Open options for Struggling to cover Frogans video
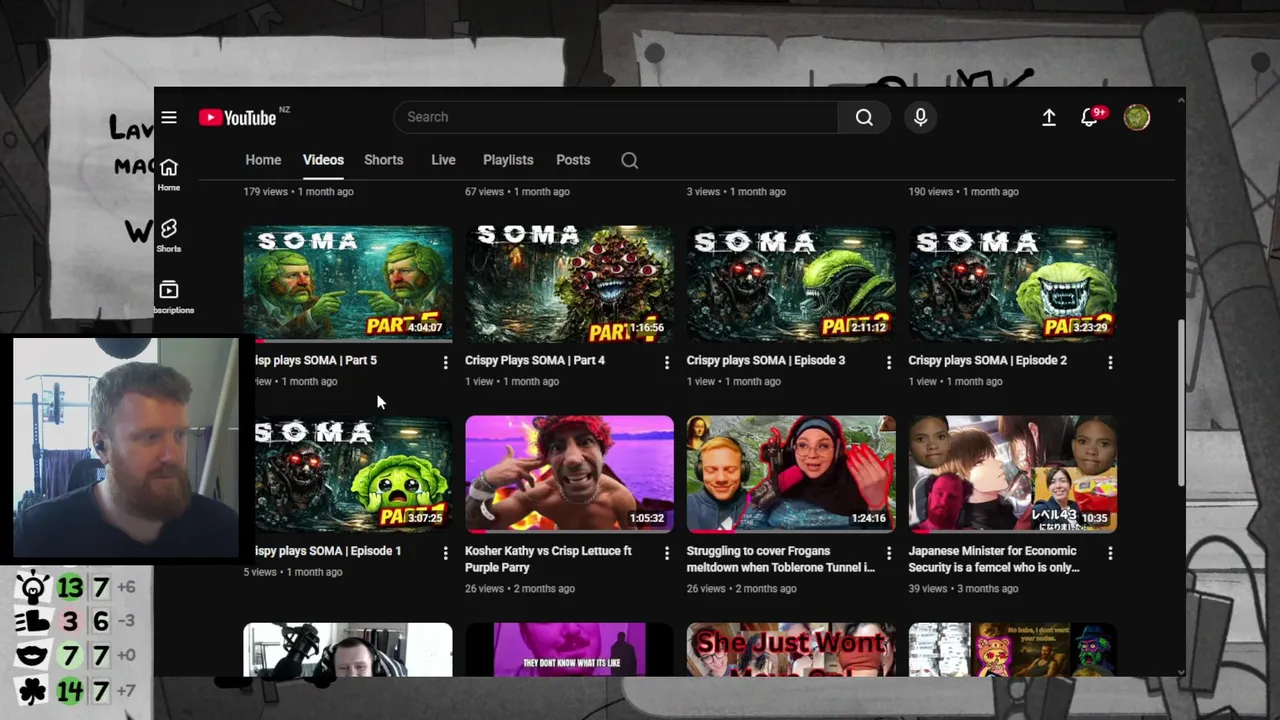Viewport: 1280px width, 720px height. tap(889, 553)
